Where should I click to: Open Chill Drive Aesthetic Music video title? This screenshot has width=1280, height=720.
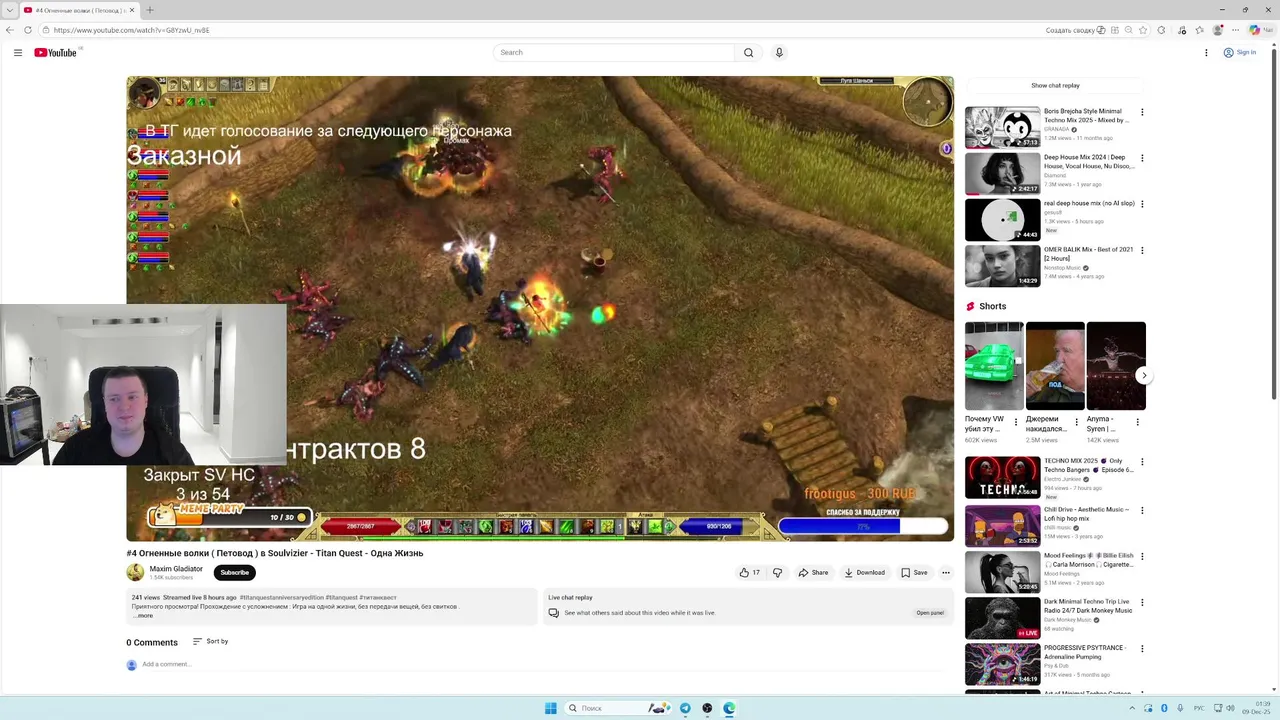coord(1087,514)
